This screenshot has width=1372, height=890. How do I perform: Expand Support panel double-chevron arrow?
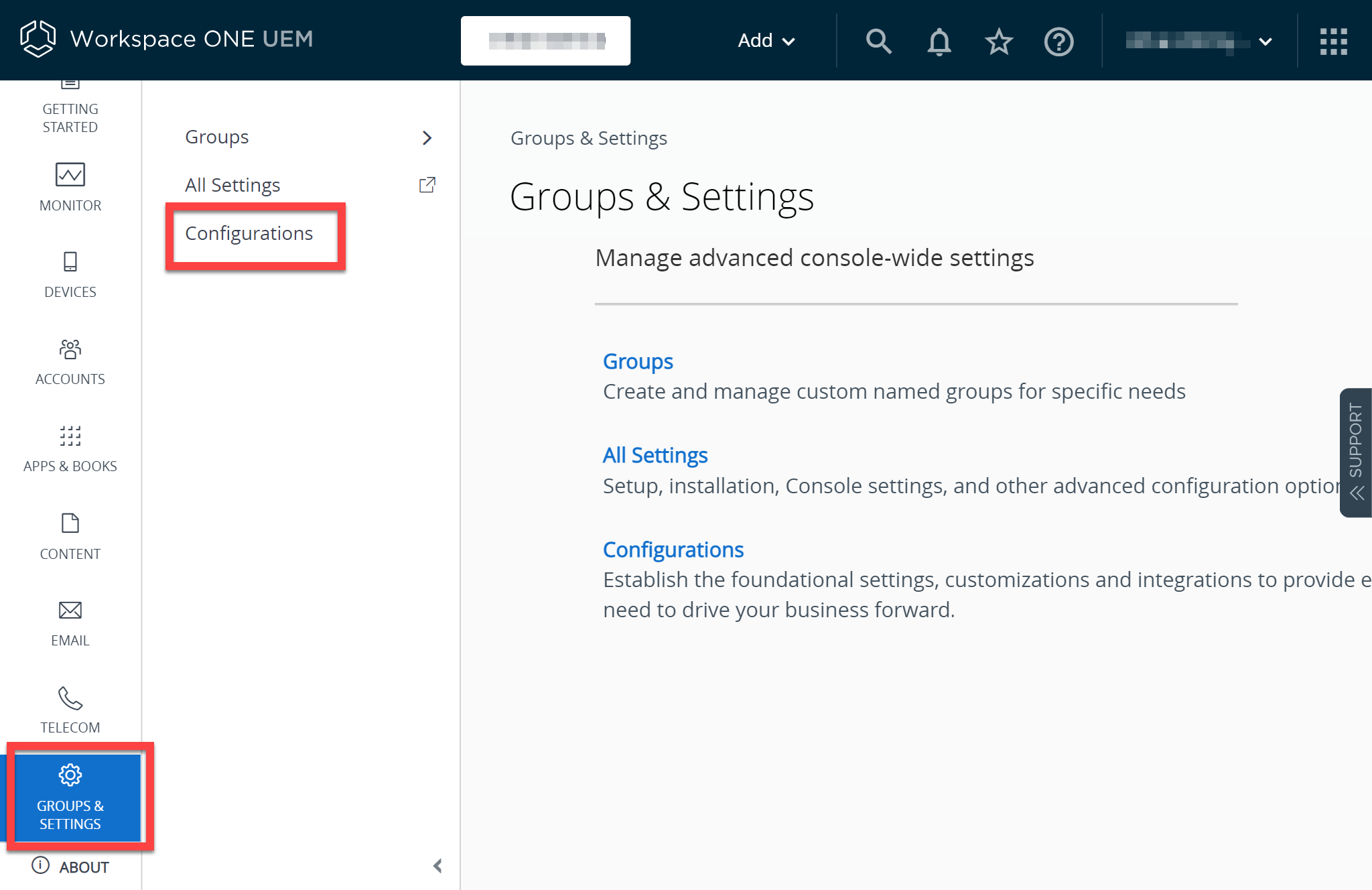[1357, 494]
